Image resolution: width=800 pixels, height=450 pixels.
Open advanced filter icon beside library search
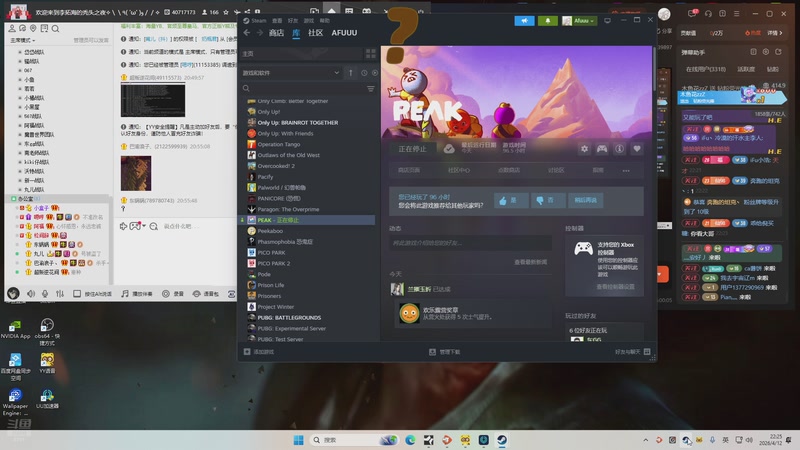coord(371,88)
